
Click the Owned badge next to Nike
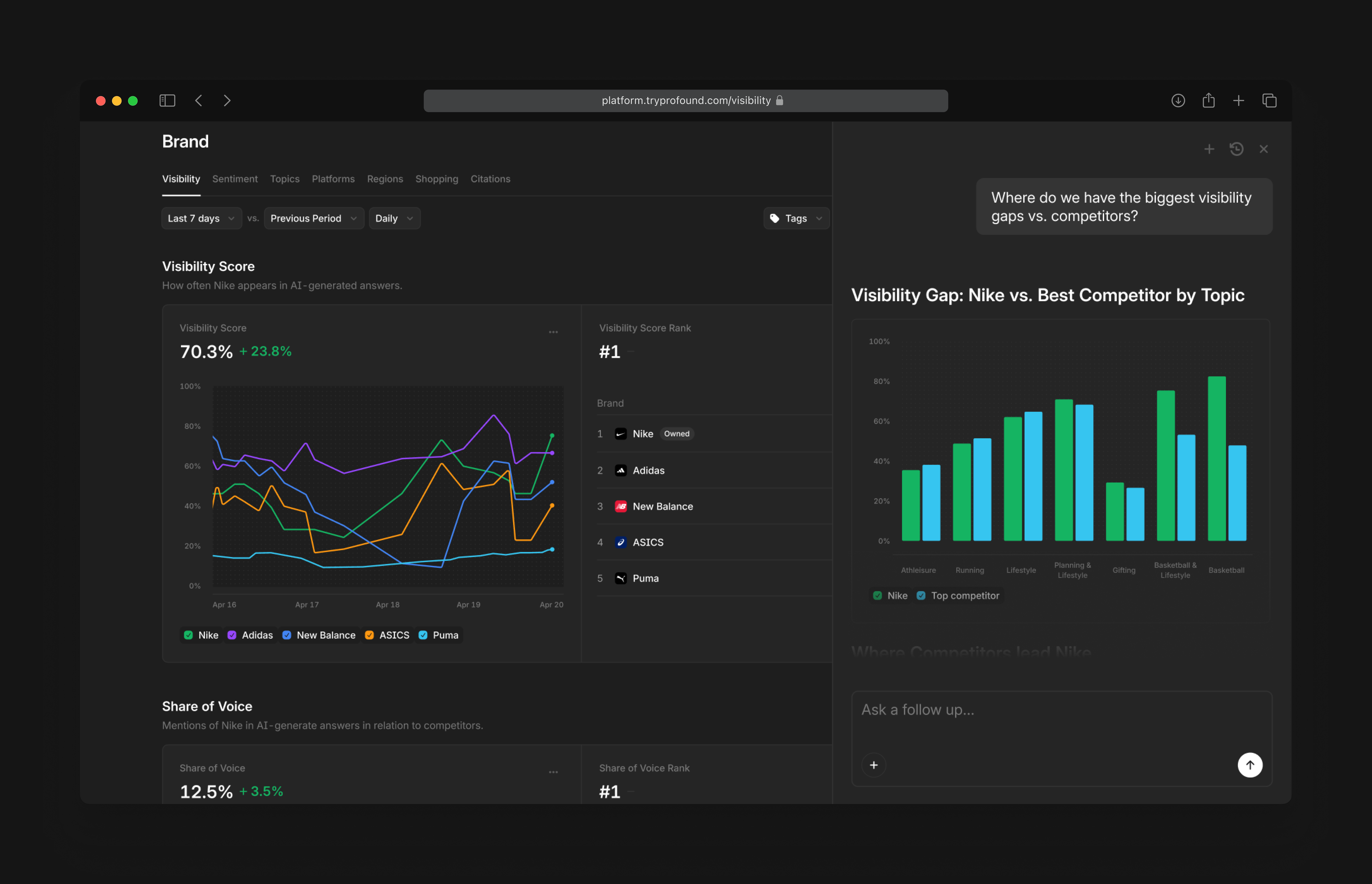(677, 434)
